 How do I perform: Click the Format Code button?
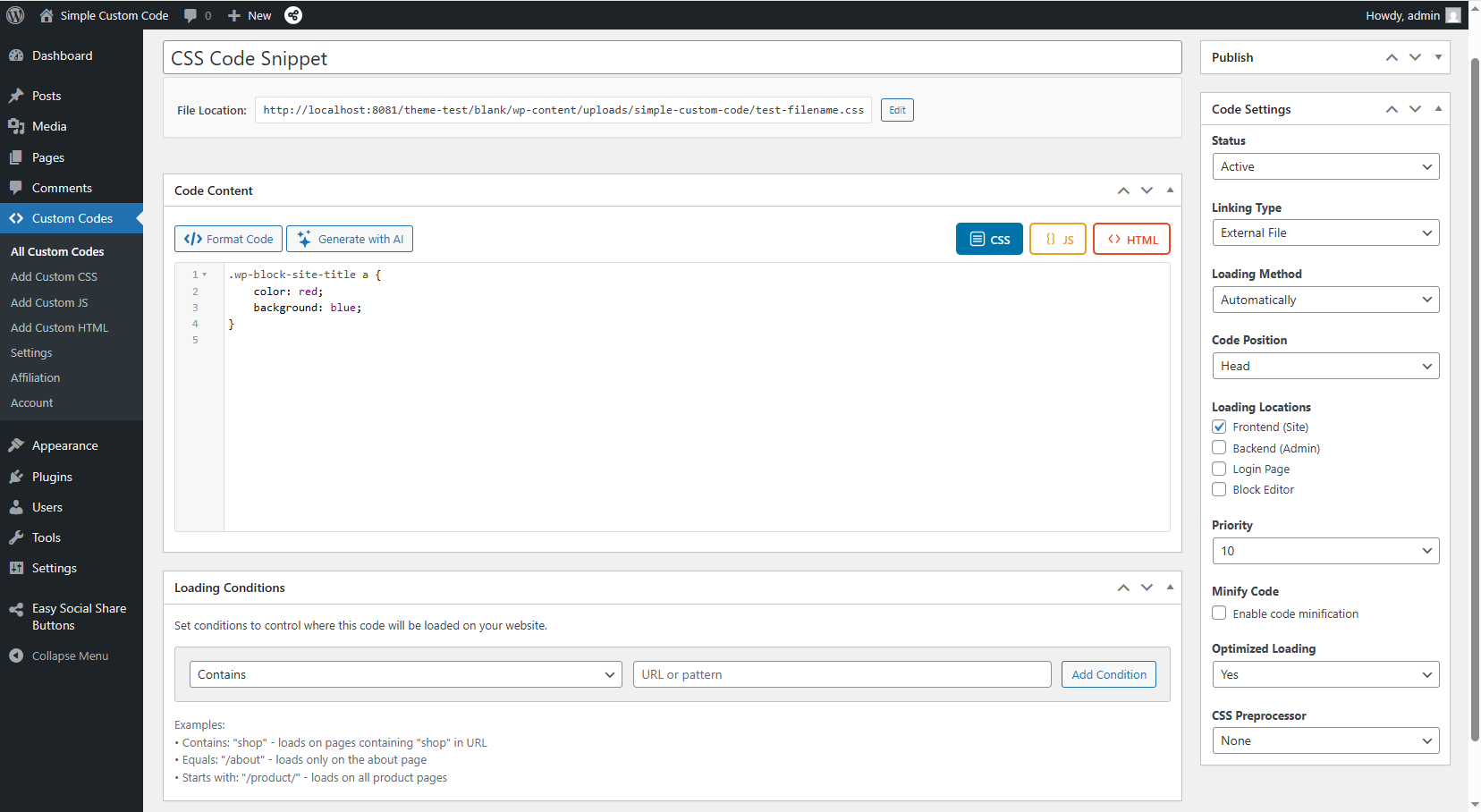[x=228, y=239]
